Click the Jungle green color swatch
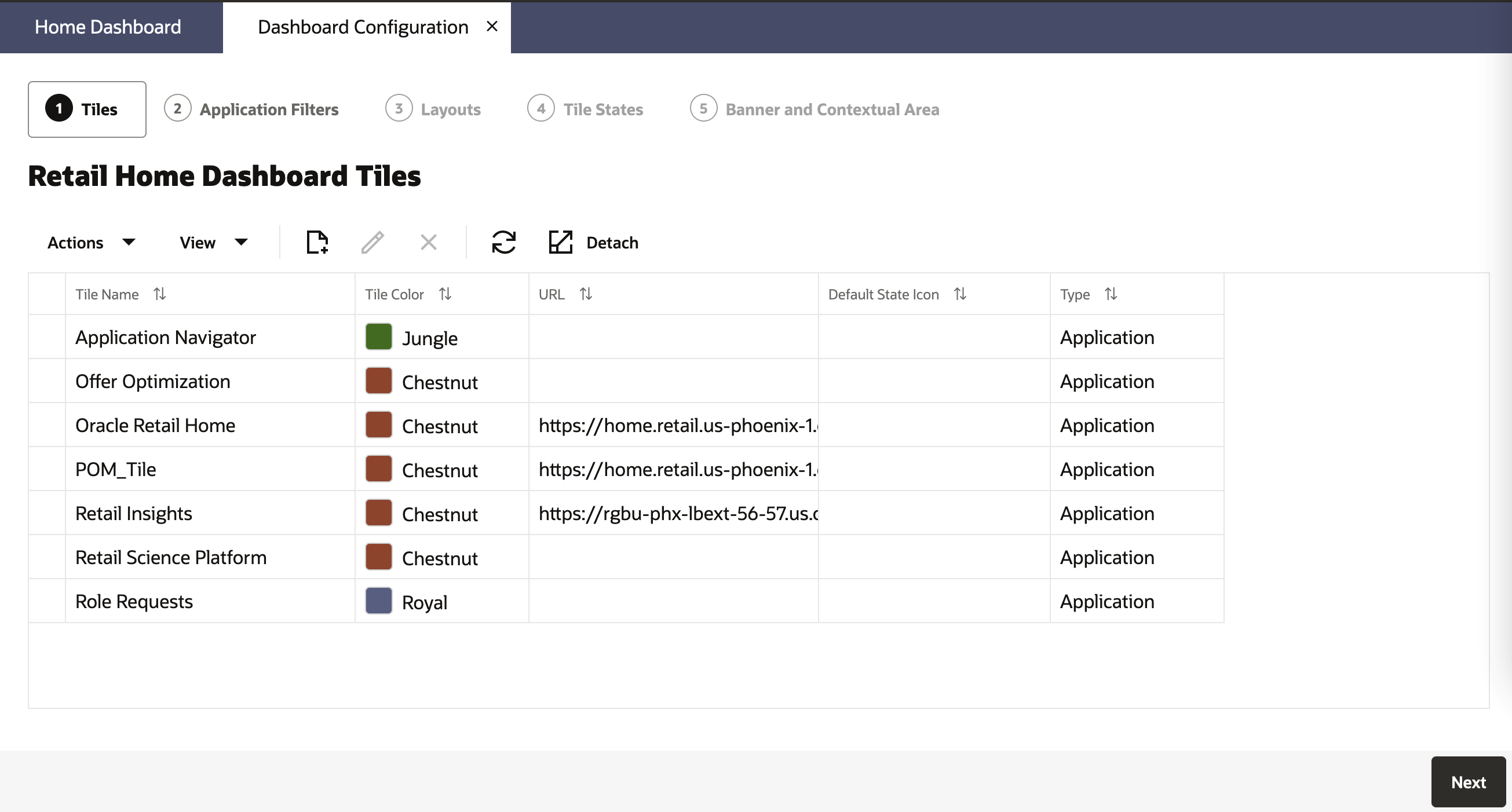The width and height of the screenshot is (1512, 812). (379, 337)
